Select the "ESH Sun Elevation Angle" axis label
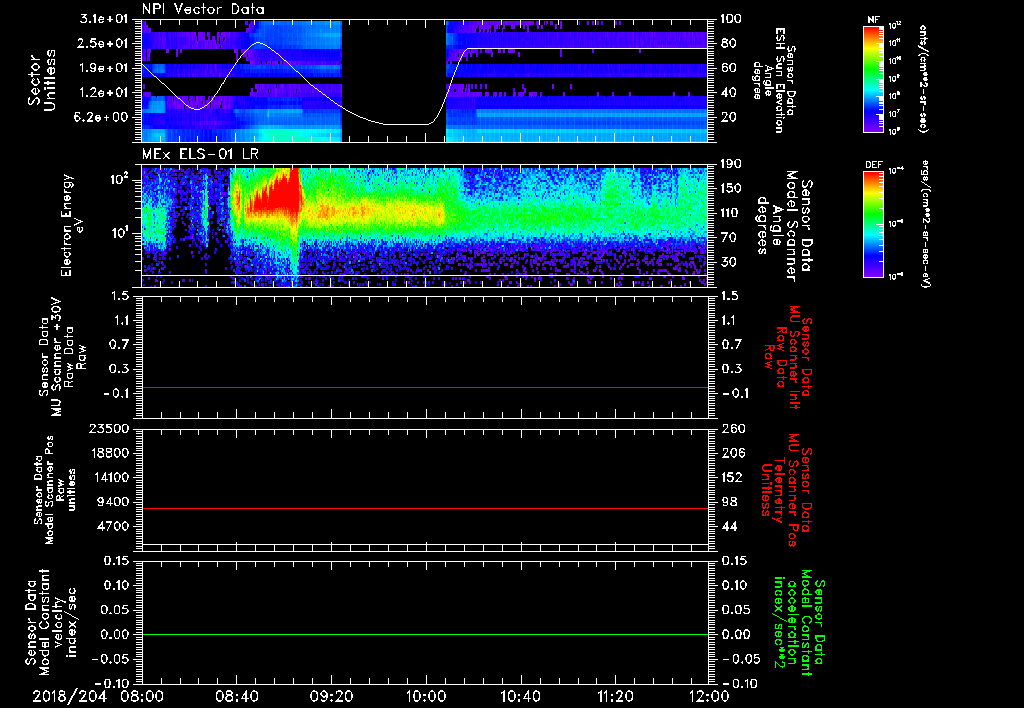 775,80
